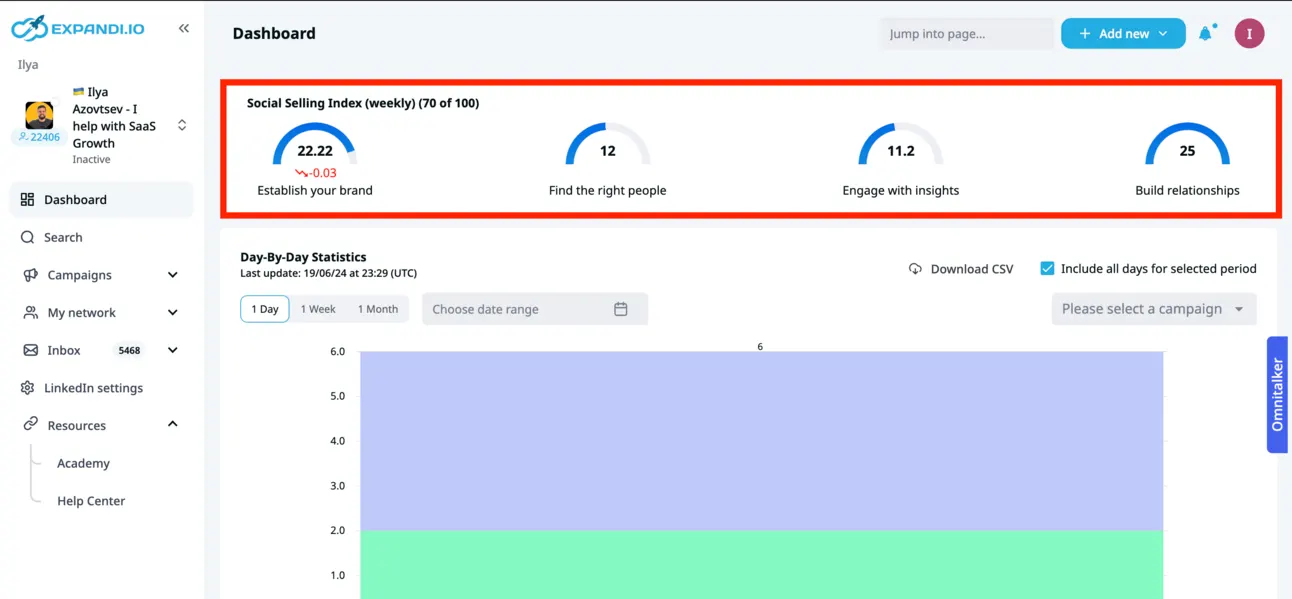Click the Inbox 5468 unread badge
The width and height of the screenshot is (1292, 599).
(x=129, y=351)
